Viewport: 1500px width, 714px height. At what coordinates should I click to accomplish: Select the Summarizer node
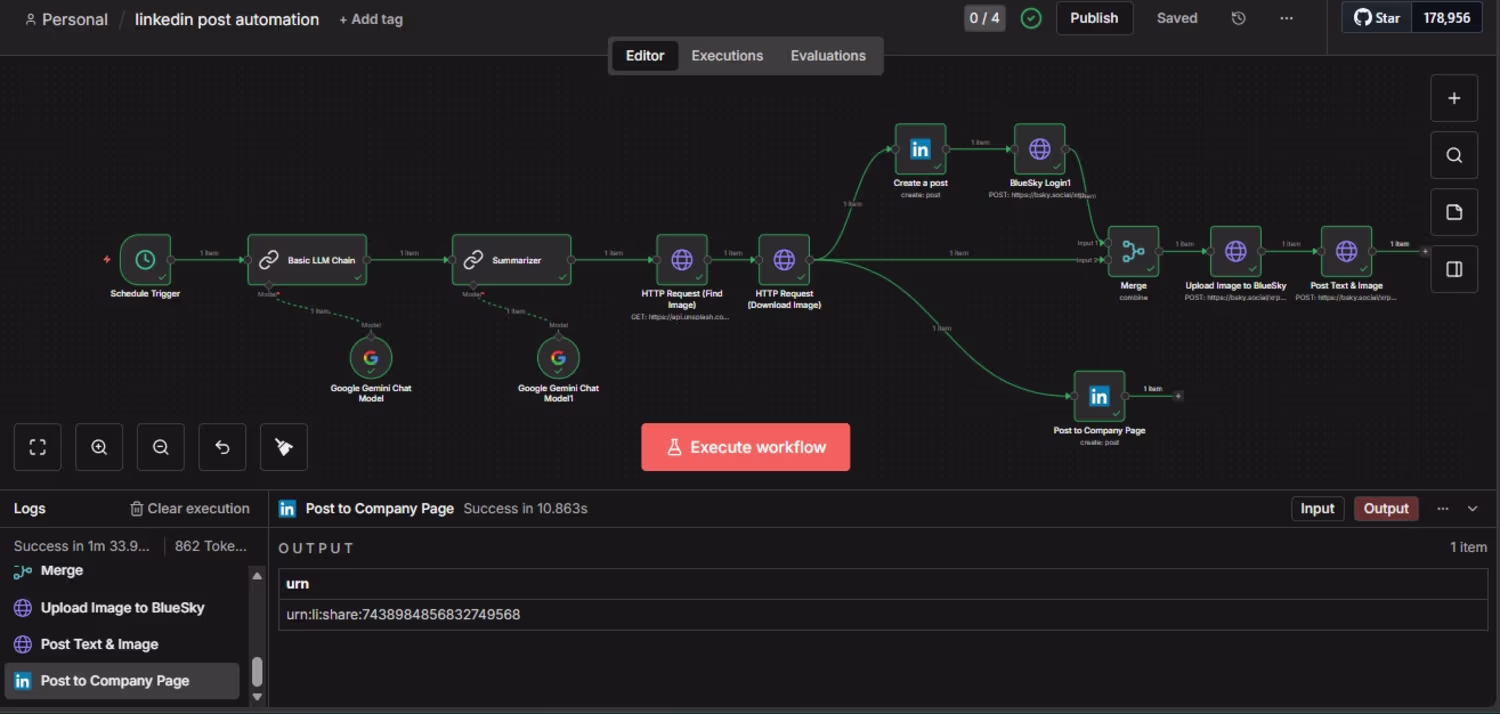511,260
